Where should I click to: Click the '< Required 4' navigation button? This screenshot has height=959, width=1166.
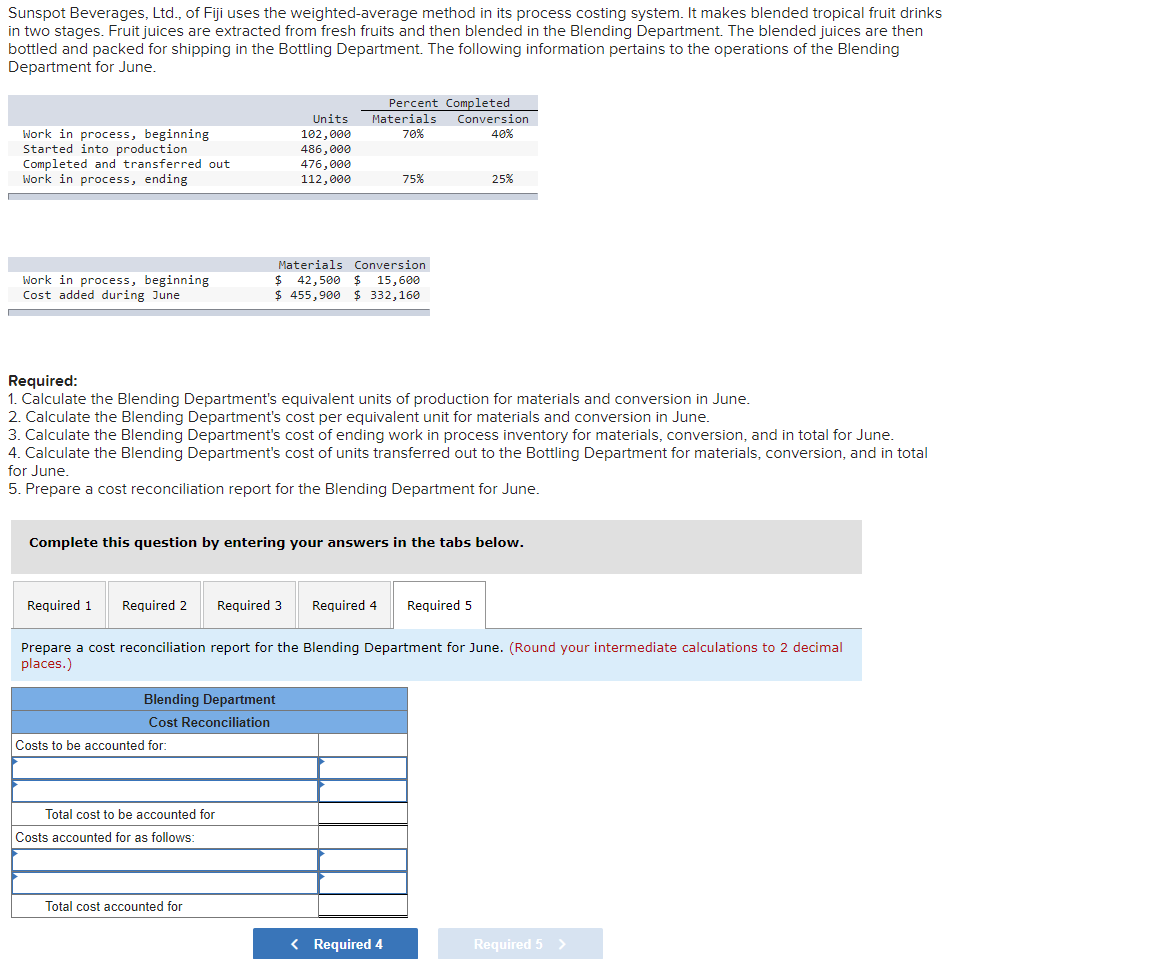click(335, 943)
